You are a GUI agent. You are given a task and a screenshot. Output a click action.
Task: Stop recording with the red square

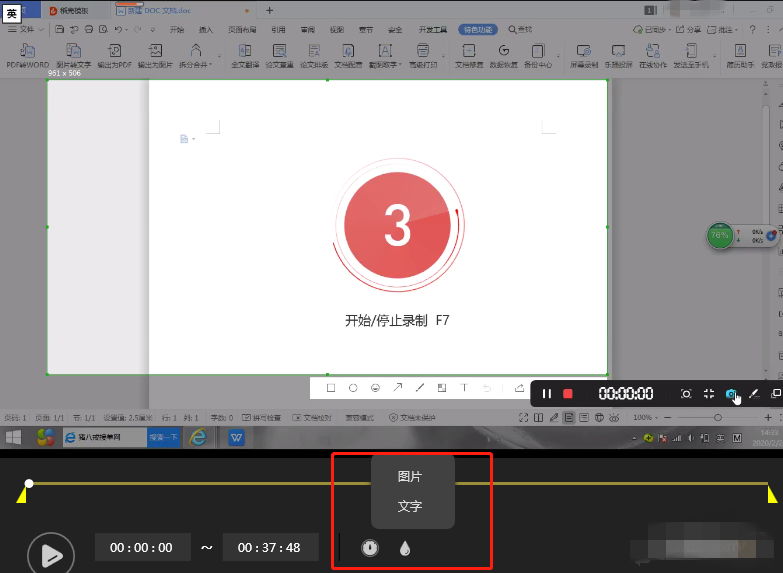(x=568, y=394)
